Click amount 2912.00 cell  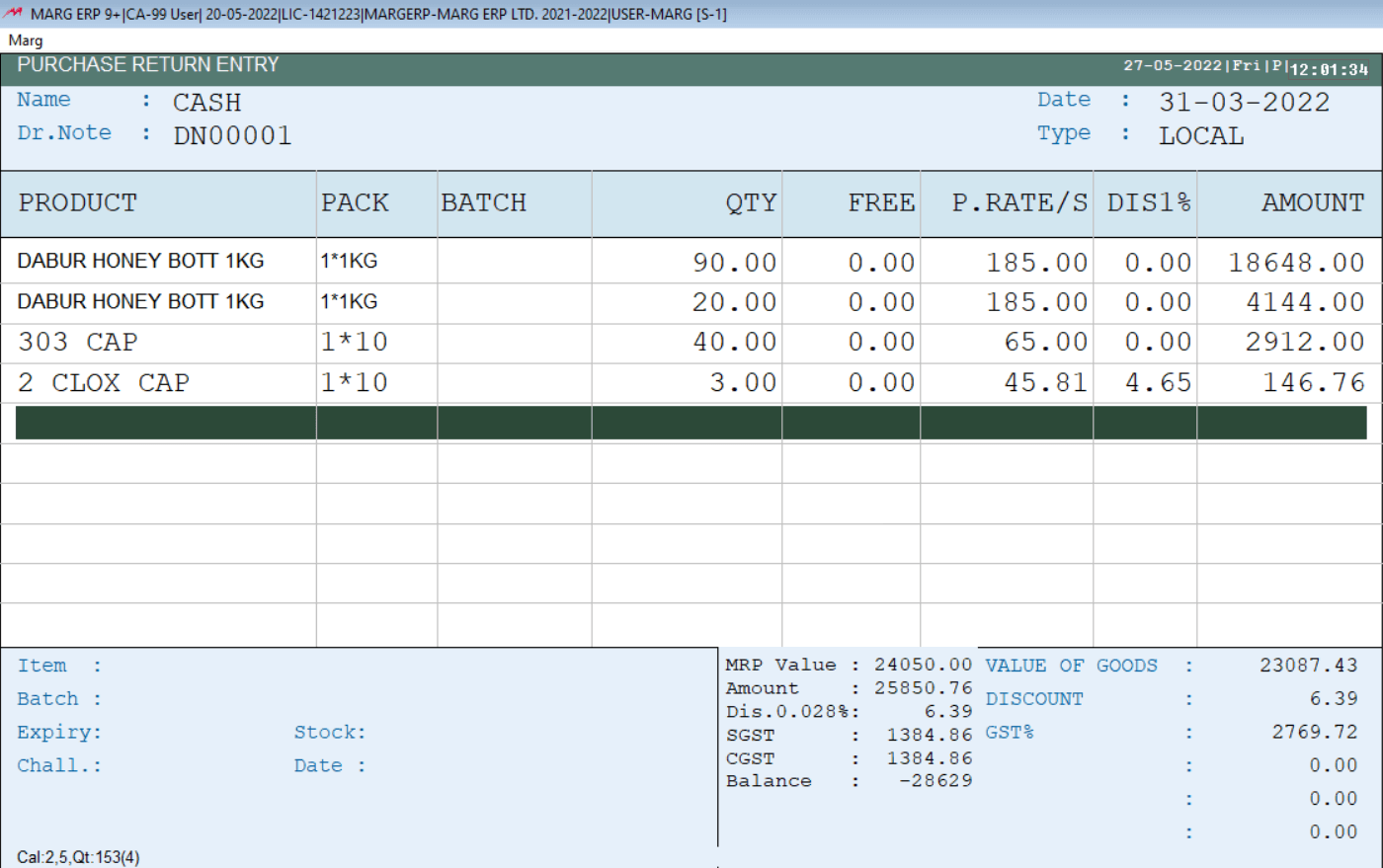(x=1305, y=342)
